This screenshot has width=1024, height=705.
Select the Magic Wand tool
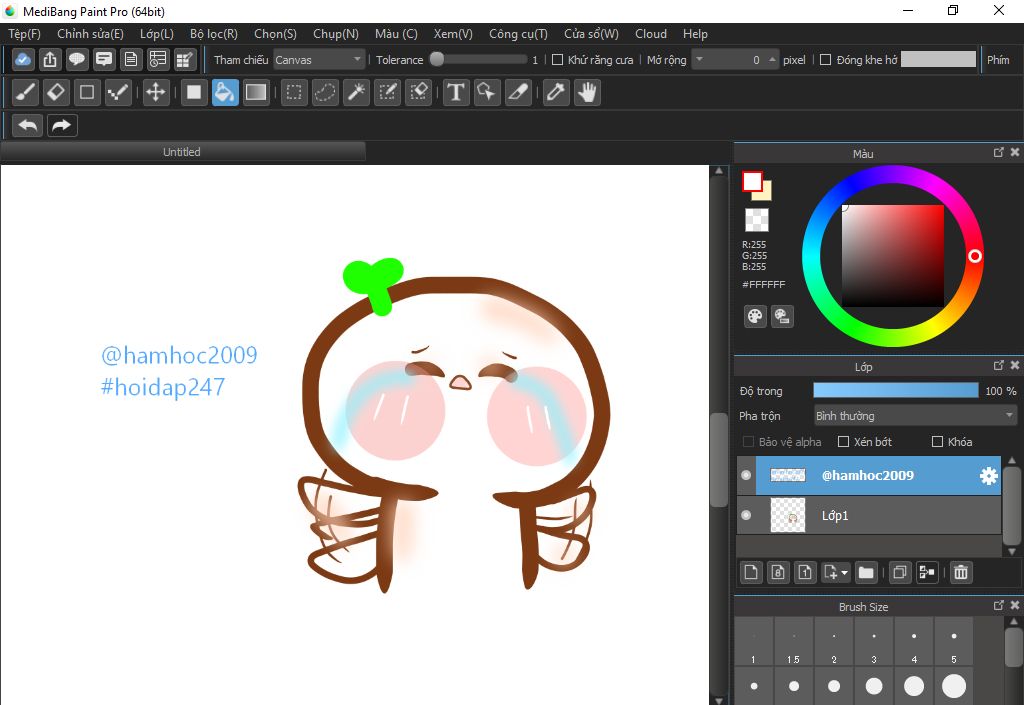tap(356, 93)
